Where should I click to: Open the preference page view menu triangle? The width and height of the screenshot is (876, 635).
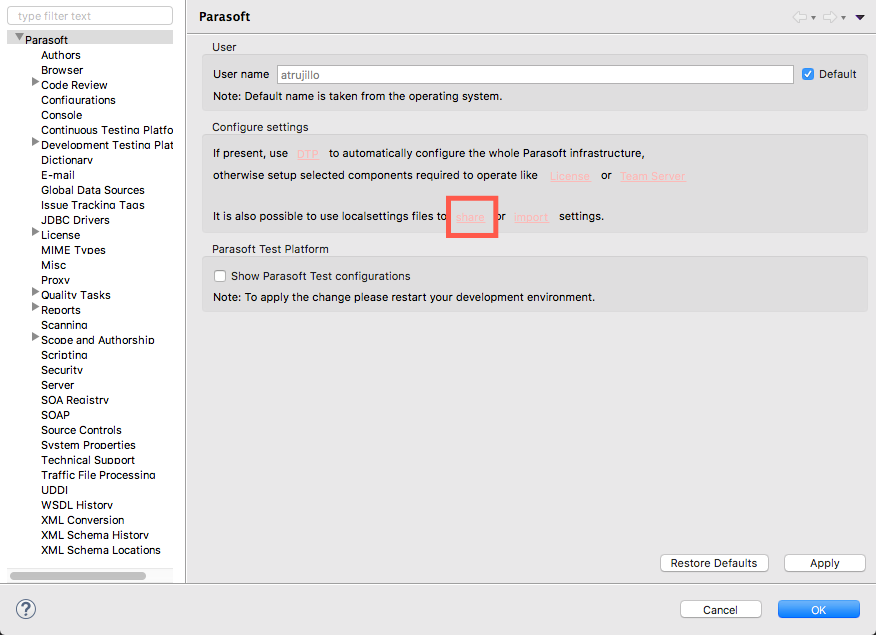point(860,17)
